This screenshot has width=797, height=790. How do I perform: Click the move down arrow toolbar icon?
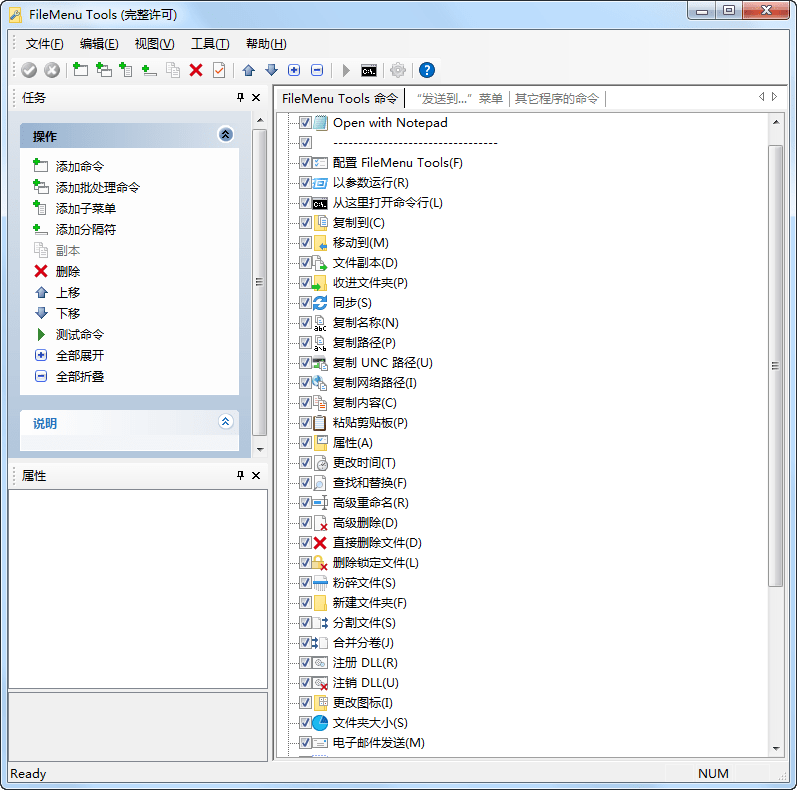point(271,70)
